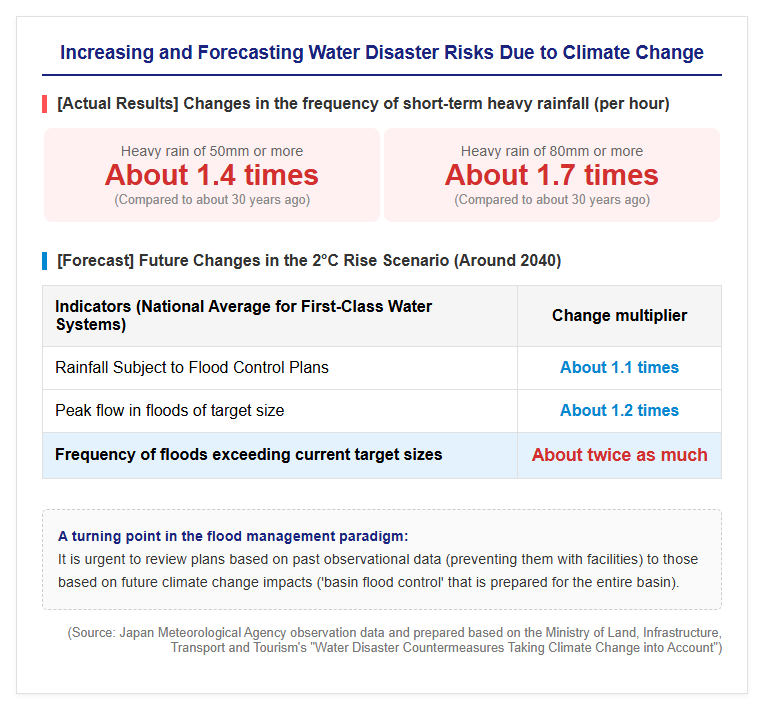The image size is (764, 711).
Task: Click the 'About twice as much' value
Action: [619, 455]
